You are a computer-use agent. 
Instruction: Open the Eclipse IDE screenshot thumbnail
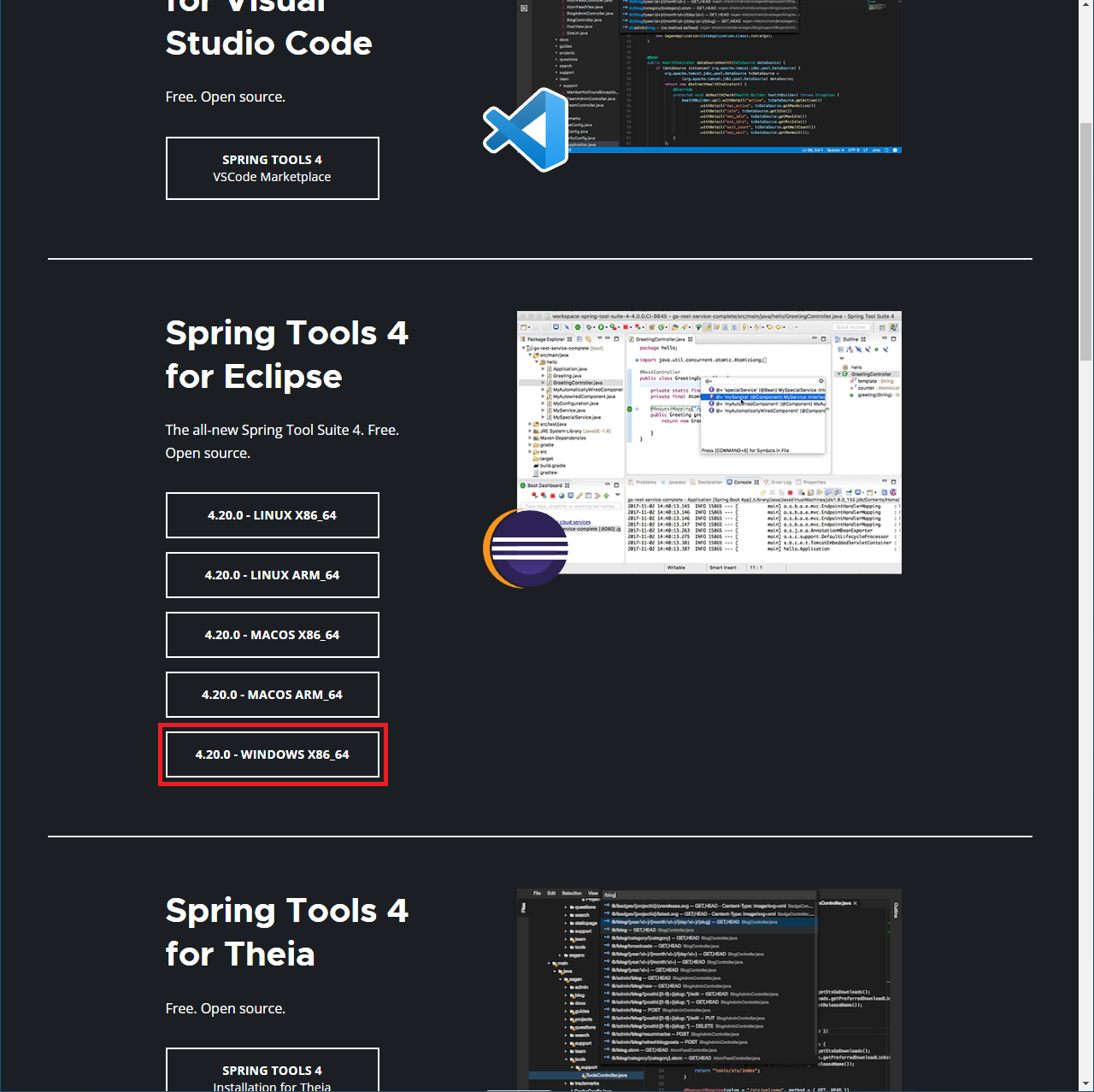[x=709, y=442]
